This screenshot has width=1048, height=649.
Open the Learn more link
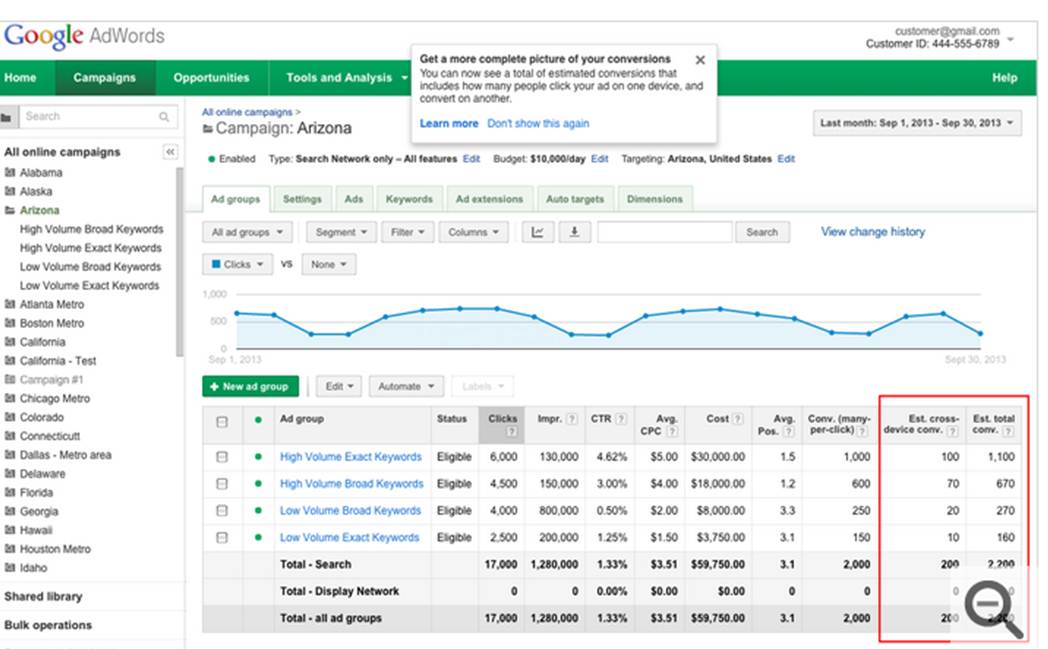pos(448,124)
